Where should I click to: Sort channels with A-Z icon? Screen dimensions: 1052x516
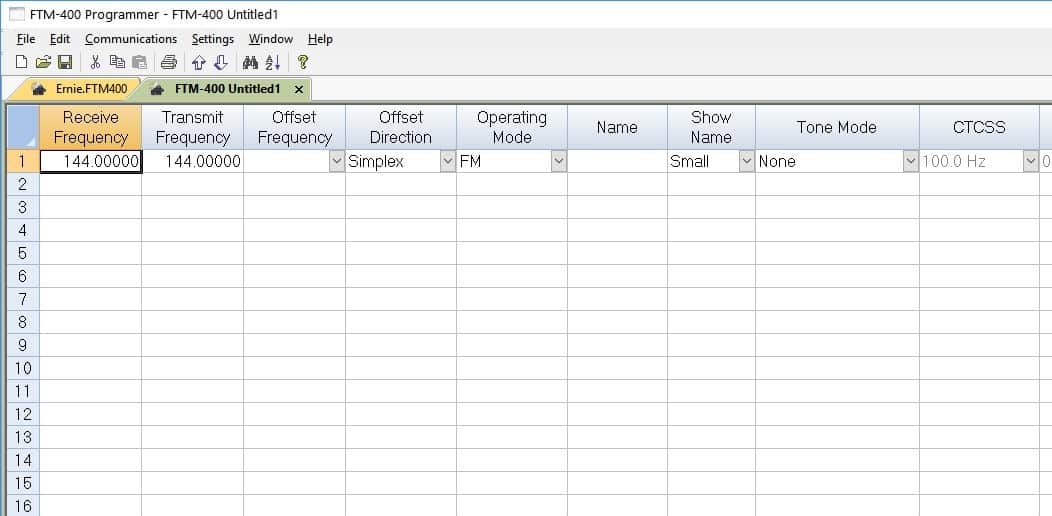pyautogui.click(x=272, y=62)
